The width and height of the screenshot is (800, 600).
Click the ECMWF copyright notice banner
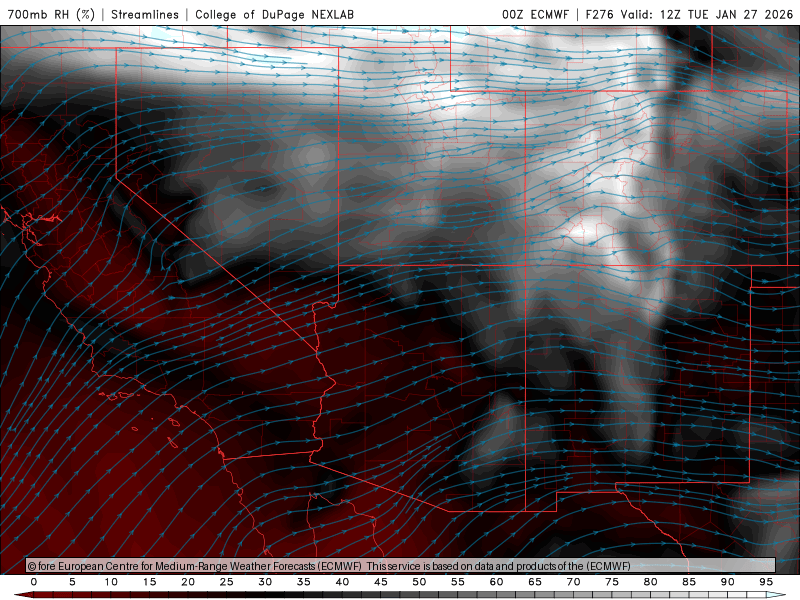pyautogui.click(x=401, y=566)
